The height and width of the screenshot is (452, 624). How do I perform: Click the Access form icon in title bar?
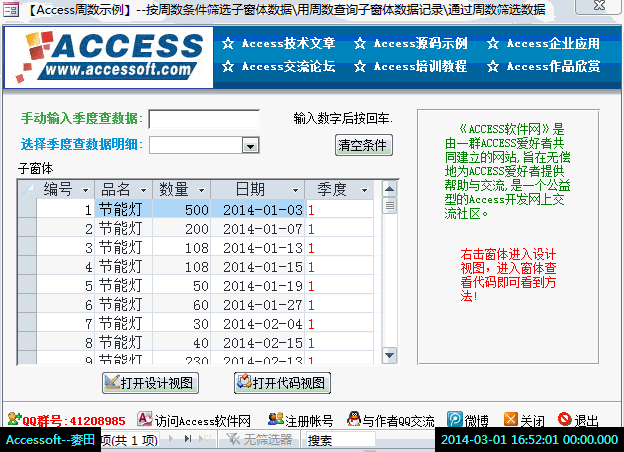pos(10,8)
